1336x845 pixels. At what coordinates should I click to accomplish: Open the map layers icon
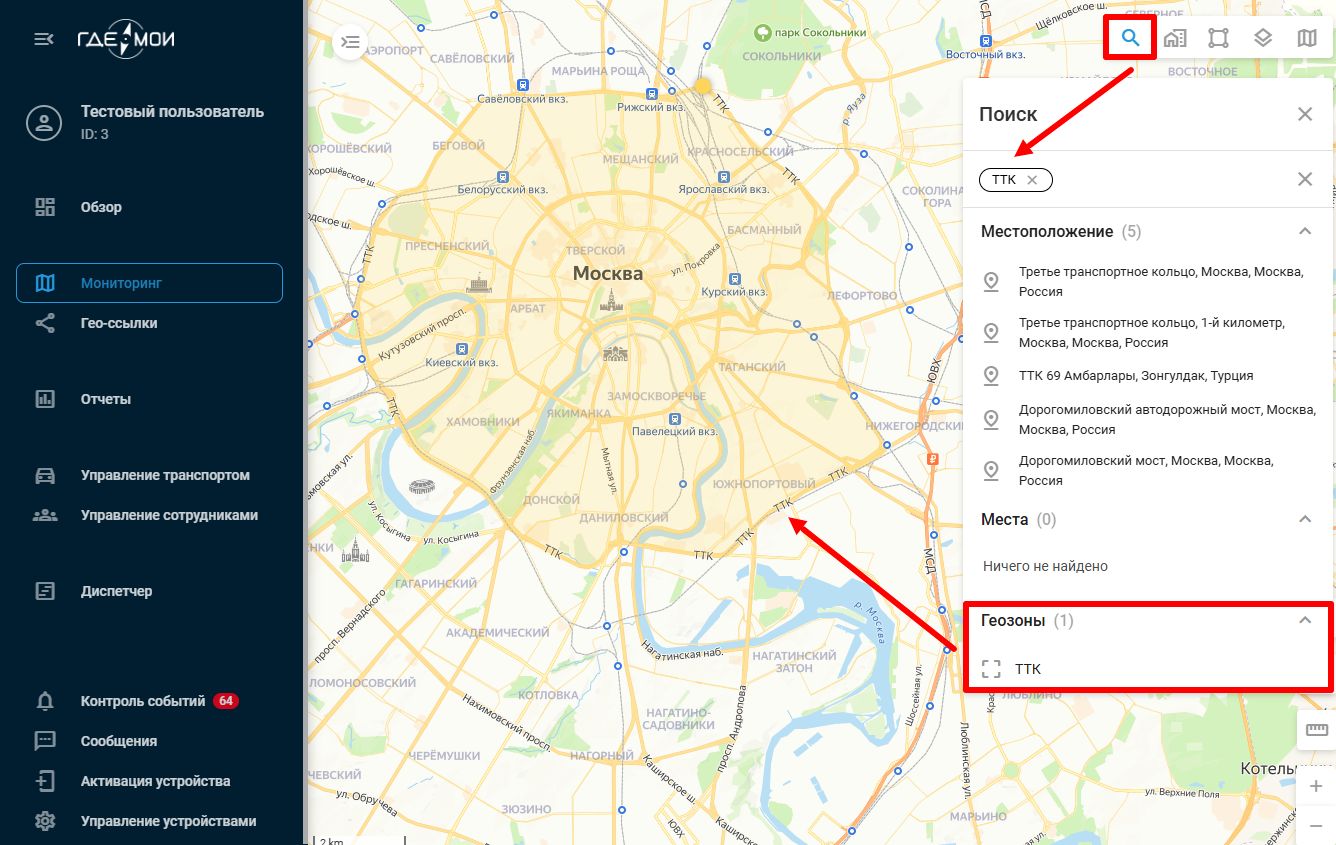(x=1262, y=39)
